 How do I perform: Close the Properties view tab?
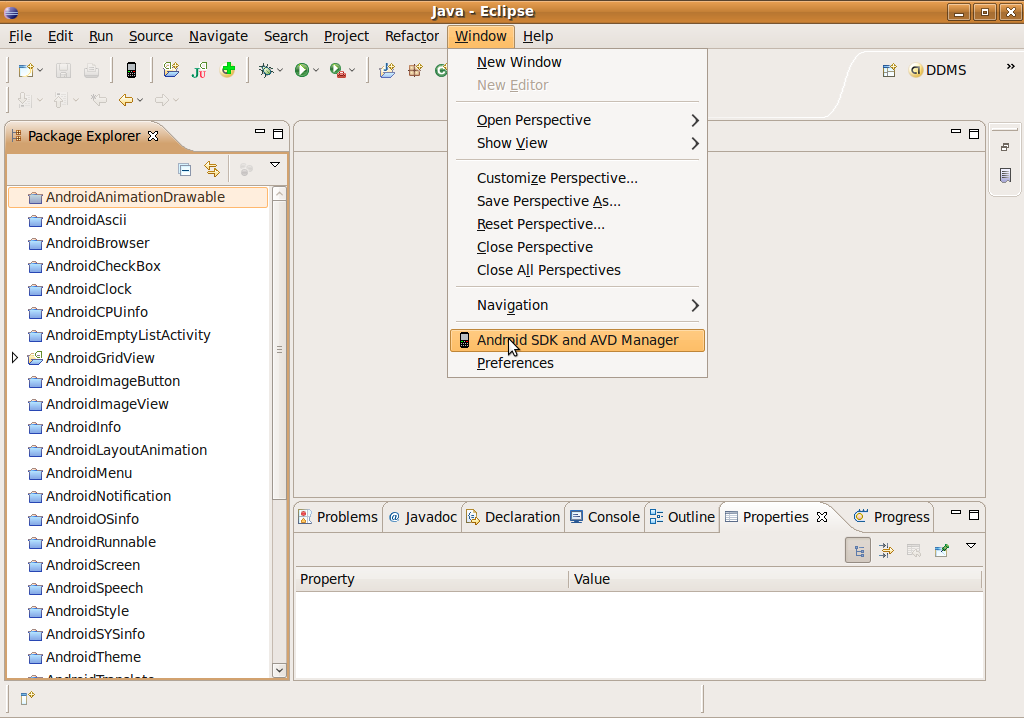coord(822,517)
